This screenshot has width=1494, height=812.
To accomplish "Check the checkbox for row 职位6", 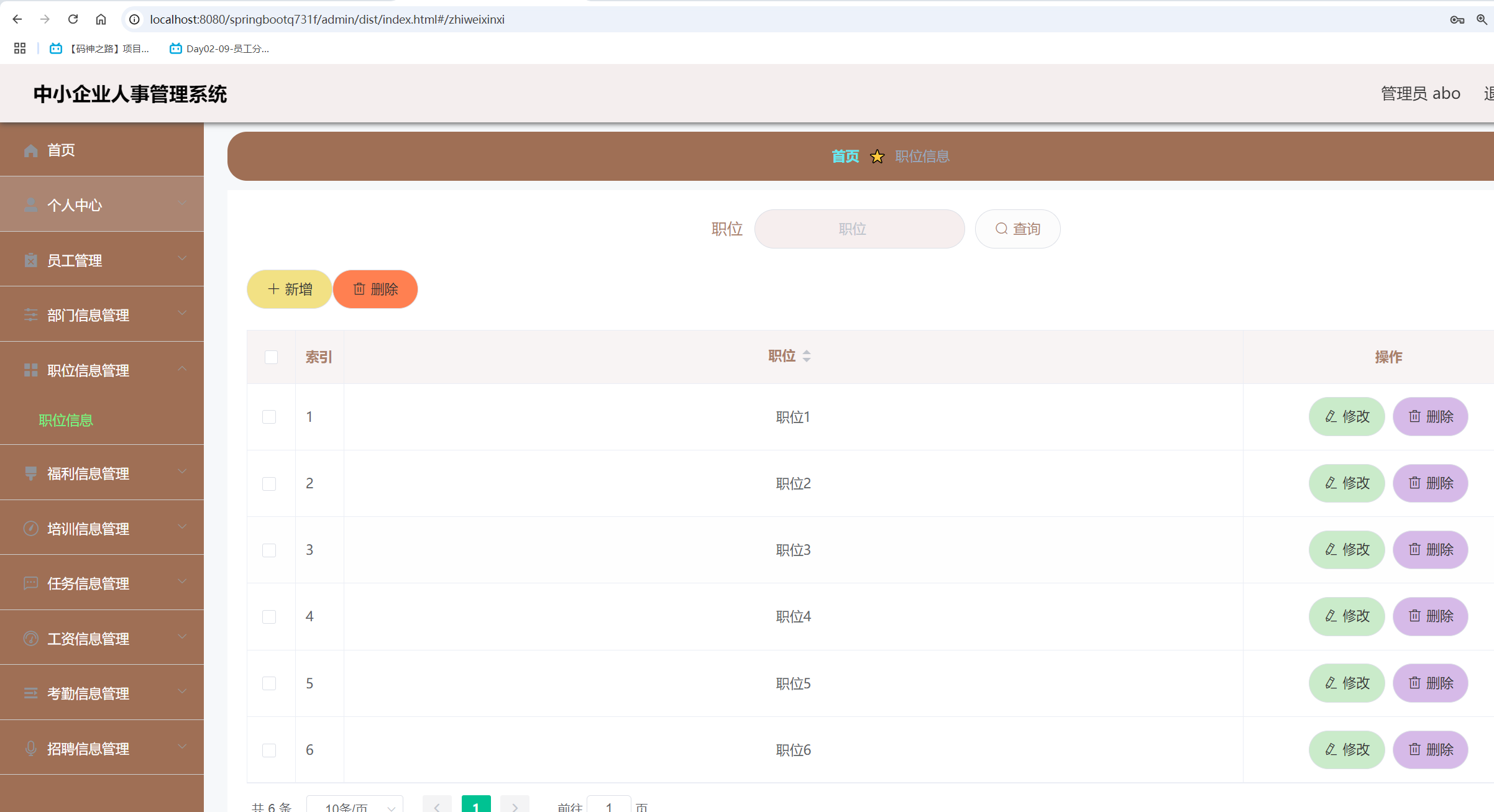I will pos(269,750).
